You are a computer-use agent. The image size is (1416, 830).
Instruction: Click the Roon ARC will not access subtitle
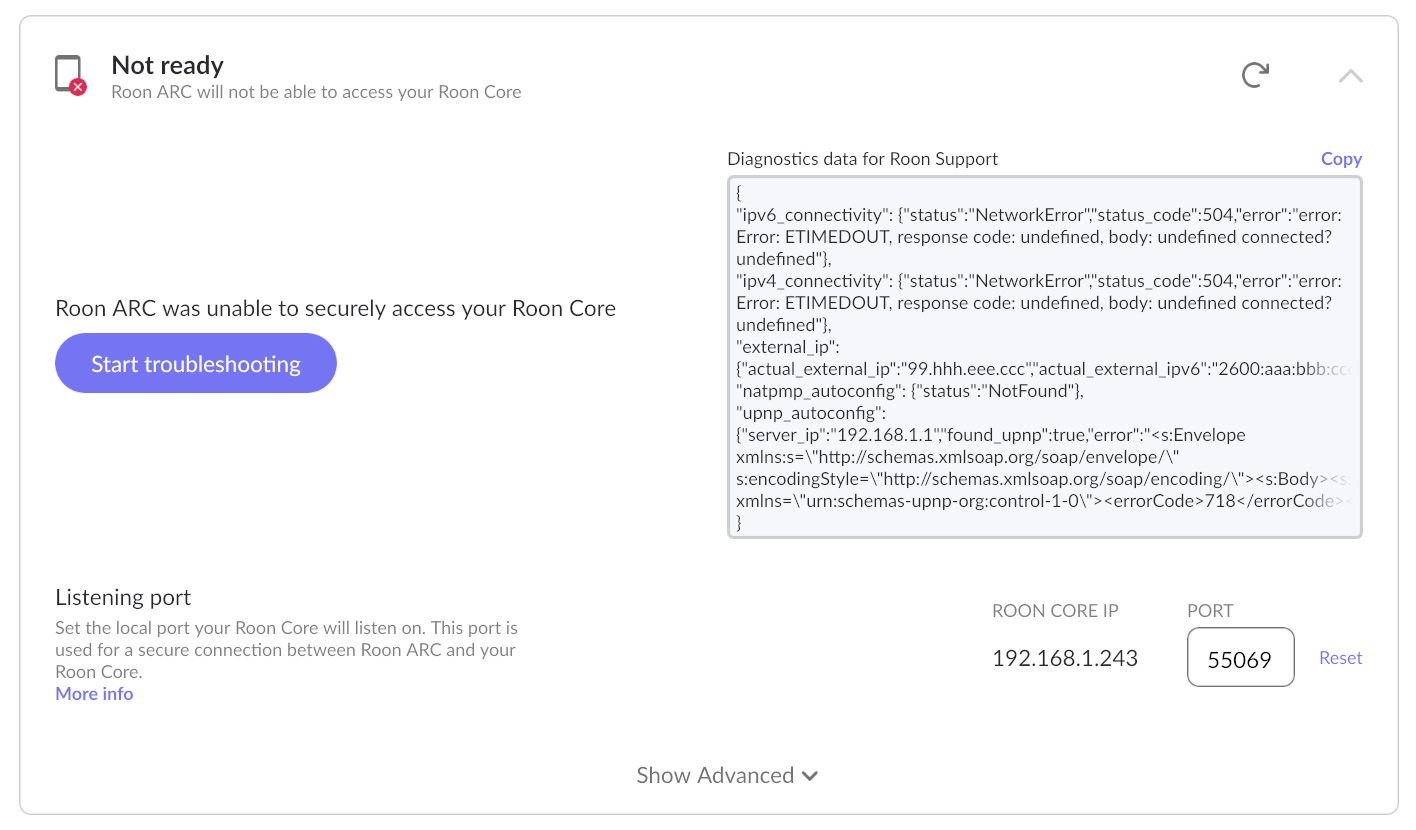coord(316,92)
